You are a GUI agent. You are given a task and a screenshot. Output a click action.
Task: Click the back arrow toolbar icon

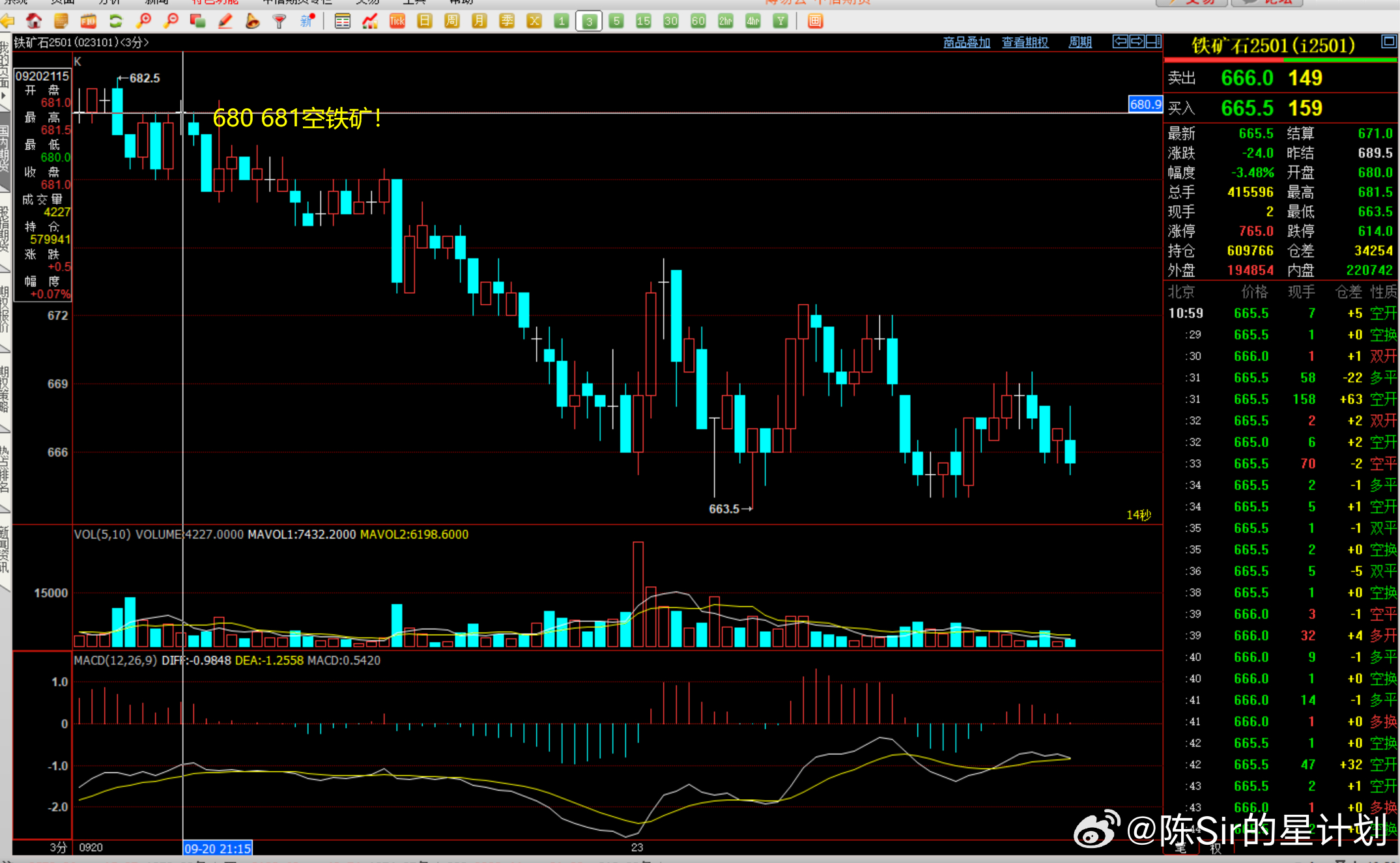click(7, 21)
